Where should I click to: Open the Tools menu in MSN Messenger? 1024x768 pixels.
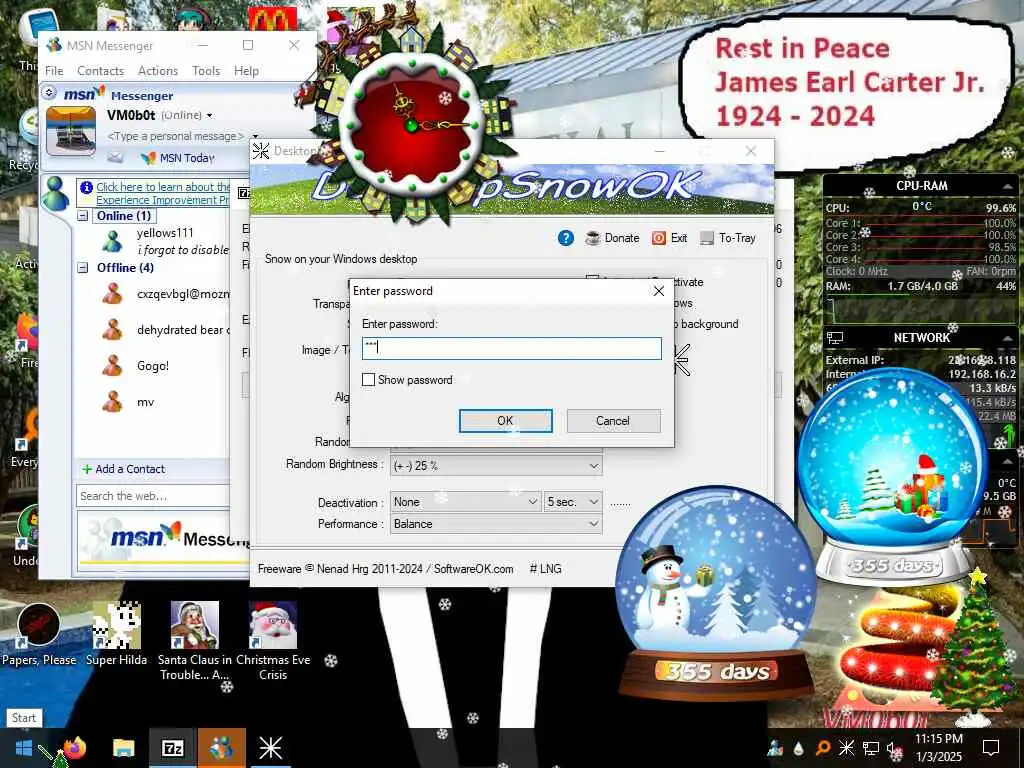206,71
